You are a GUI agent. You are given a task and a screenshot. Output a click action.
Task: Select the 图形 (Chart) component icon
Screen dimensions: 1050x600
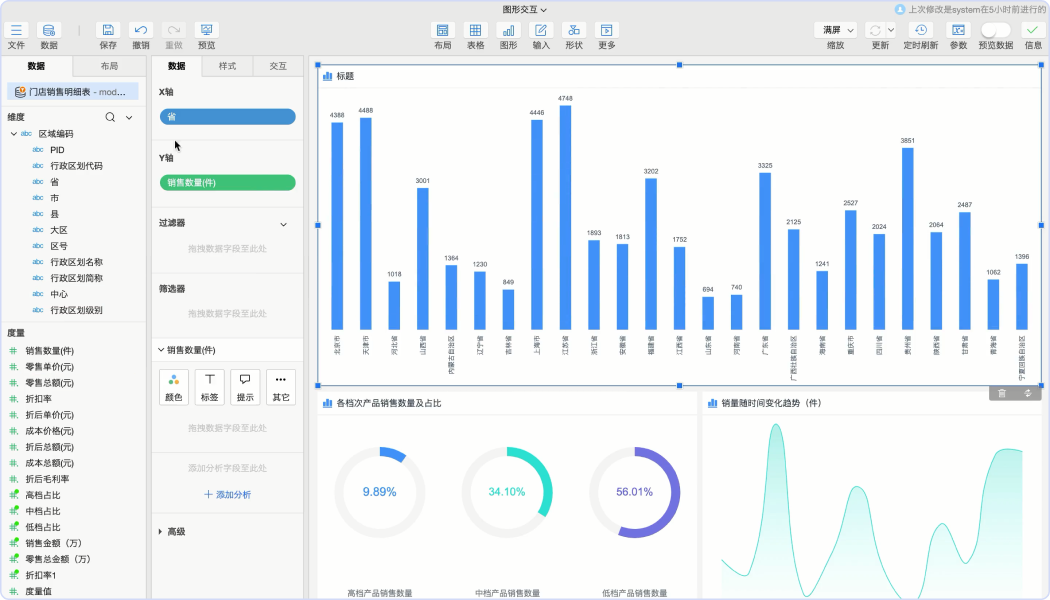coord(508,31)
